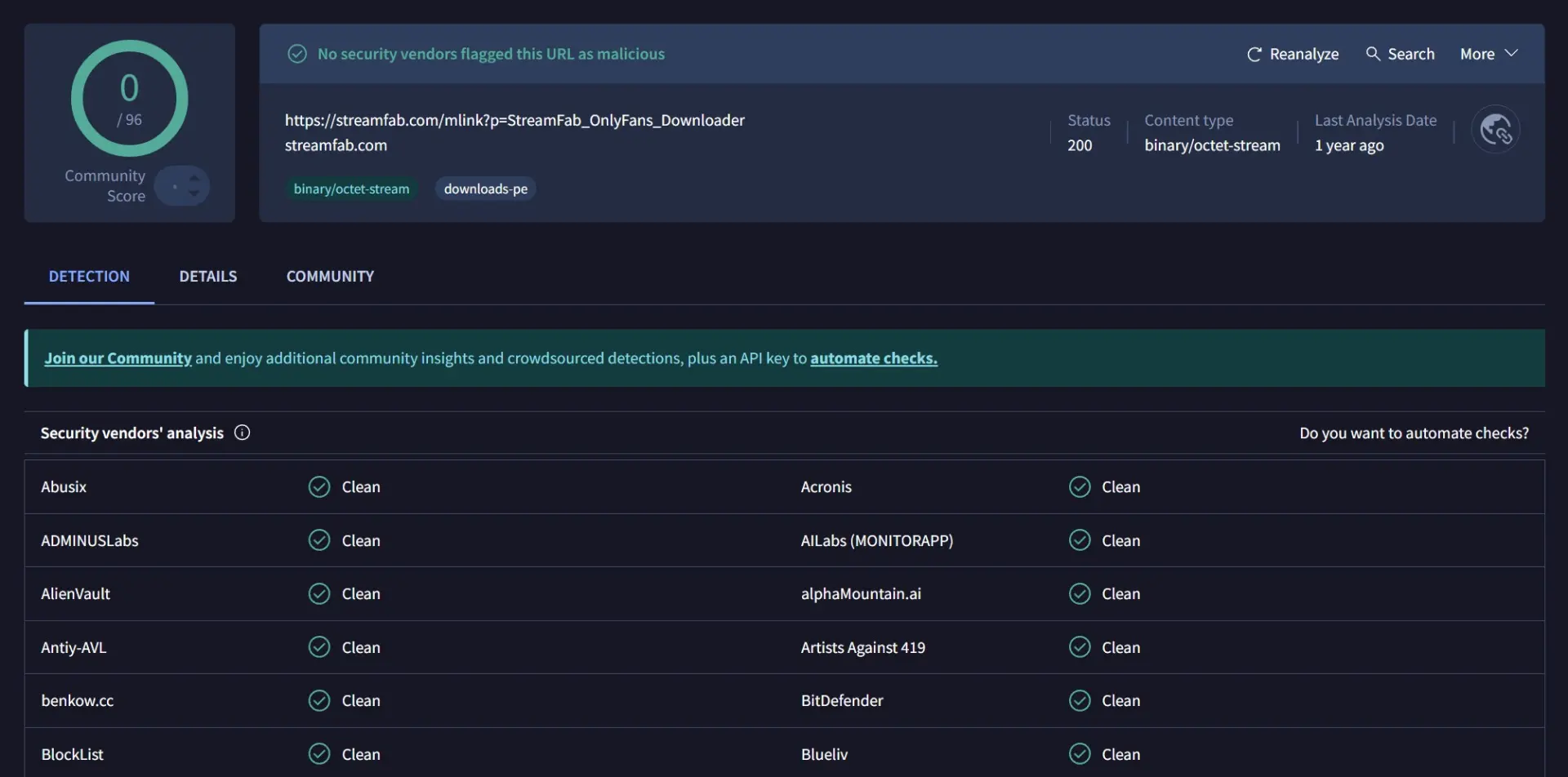Open the automate checks link
Screen dimensions: 1568x777
tap(874, 358)
